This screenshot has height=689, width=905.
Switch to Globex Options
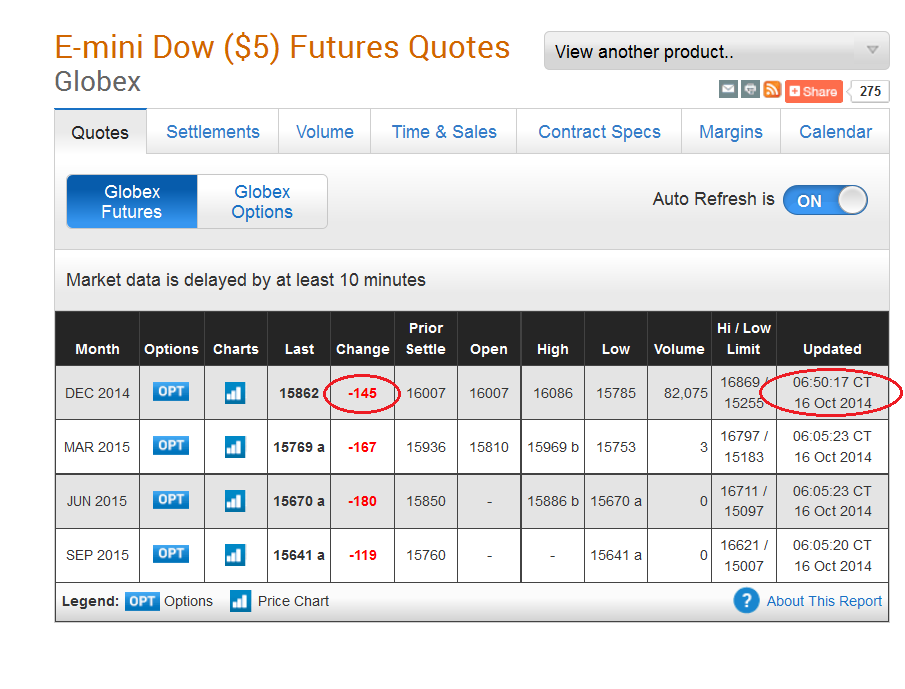(262, 201)
